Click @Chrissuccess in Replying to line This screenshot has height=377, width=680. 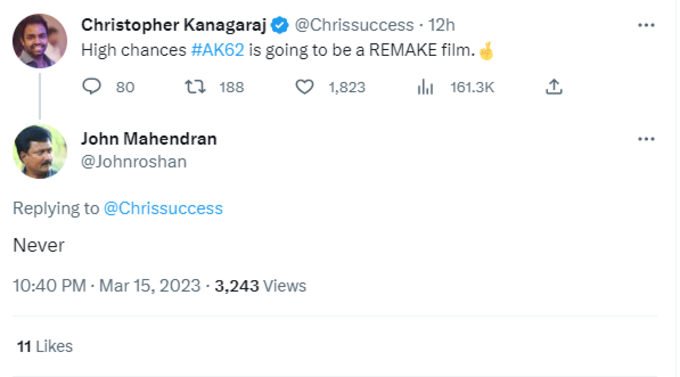coord(163,209)
